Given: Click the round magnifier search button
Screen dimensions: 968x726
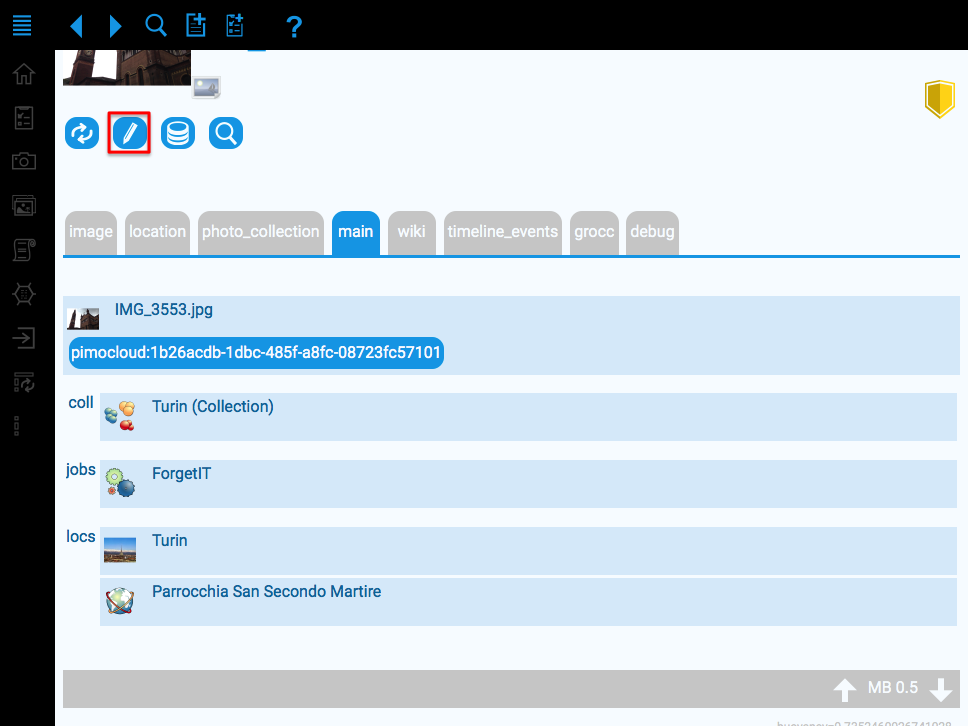Looking at the screenshot, I should [226, 133].
